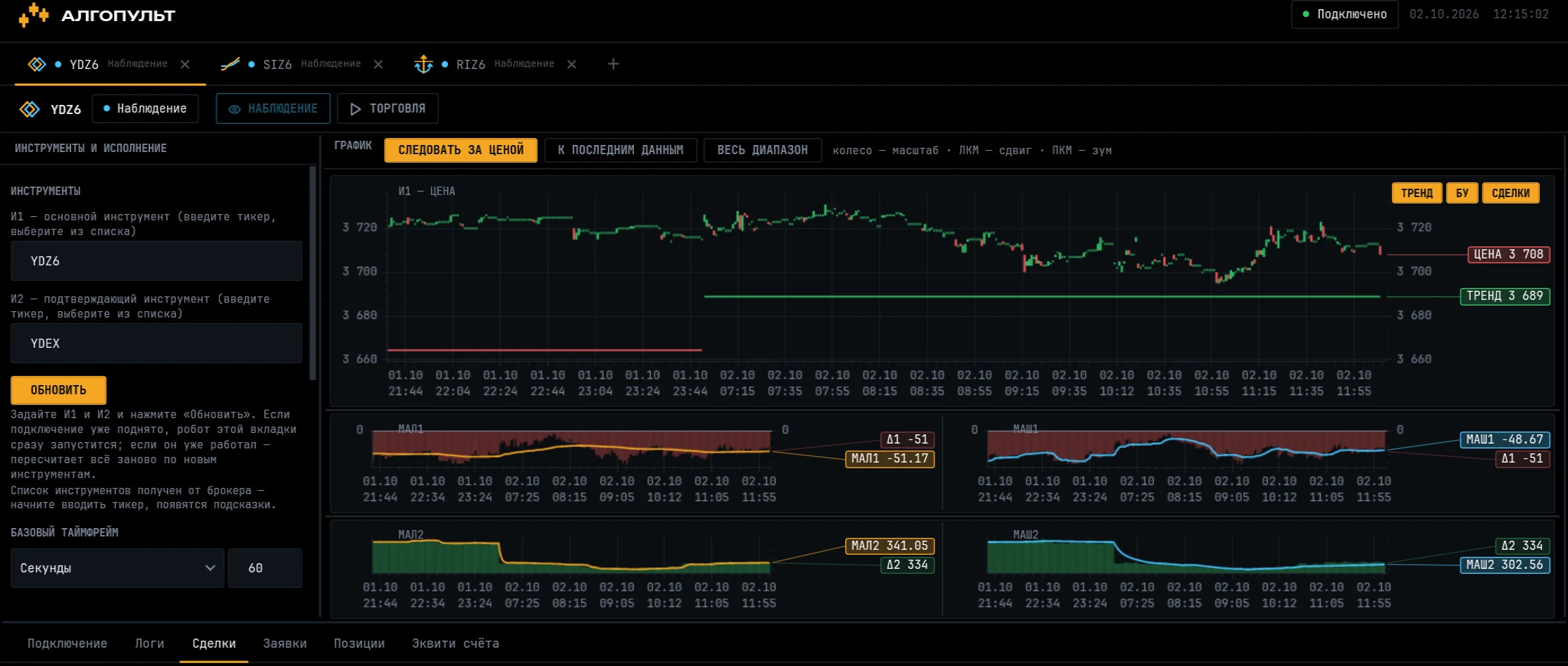Switch to the Позиции bottom tab
Image resolution: width=1568 pixels, height=666 pixels.
click(359, 643)
